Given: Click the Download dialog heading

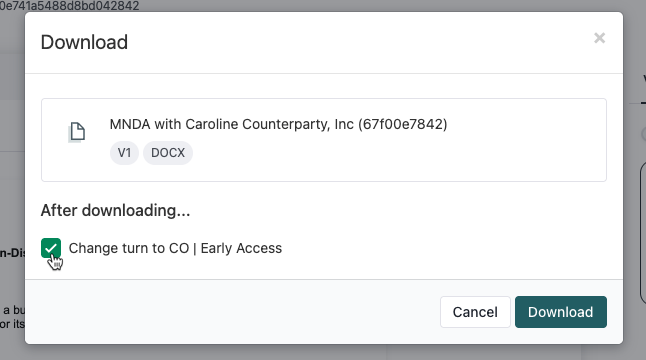Looking at the screenshot, I should [84, 42].
